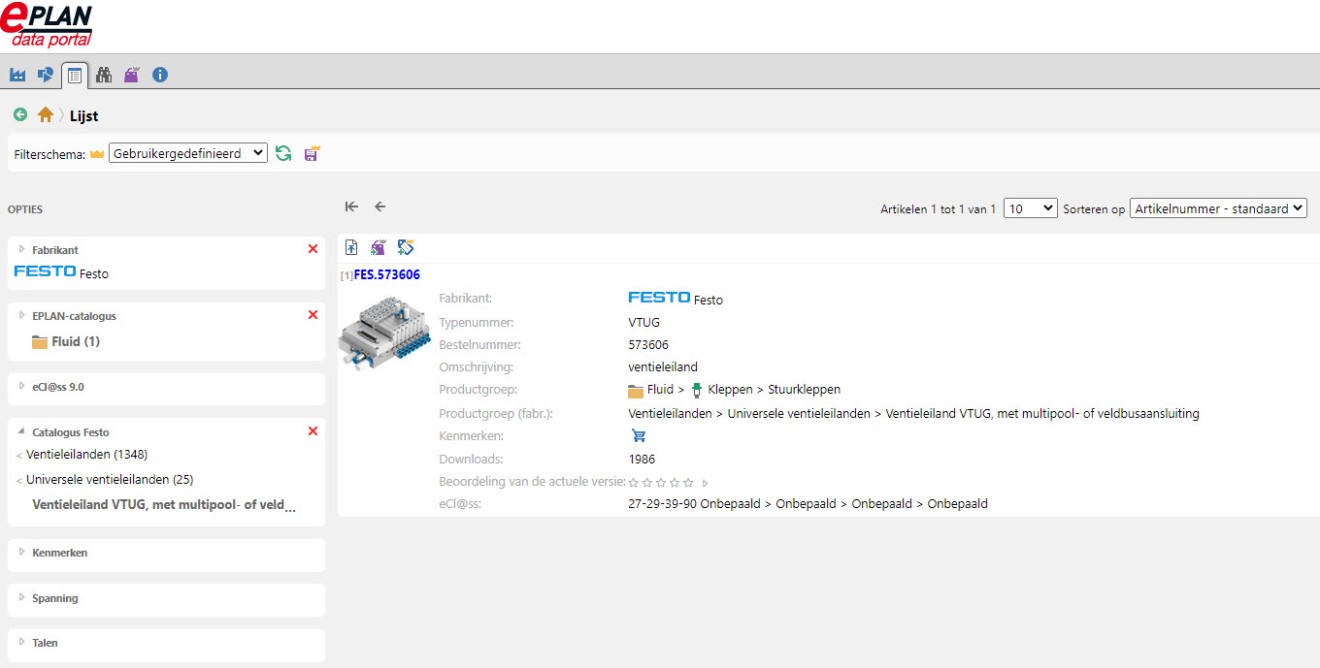Image resolution: width=1320 pixels, height=668 pixels.
Task: Click the blue tag with plus icon
Action: [405, 247]
